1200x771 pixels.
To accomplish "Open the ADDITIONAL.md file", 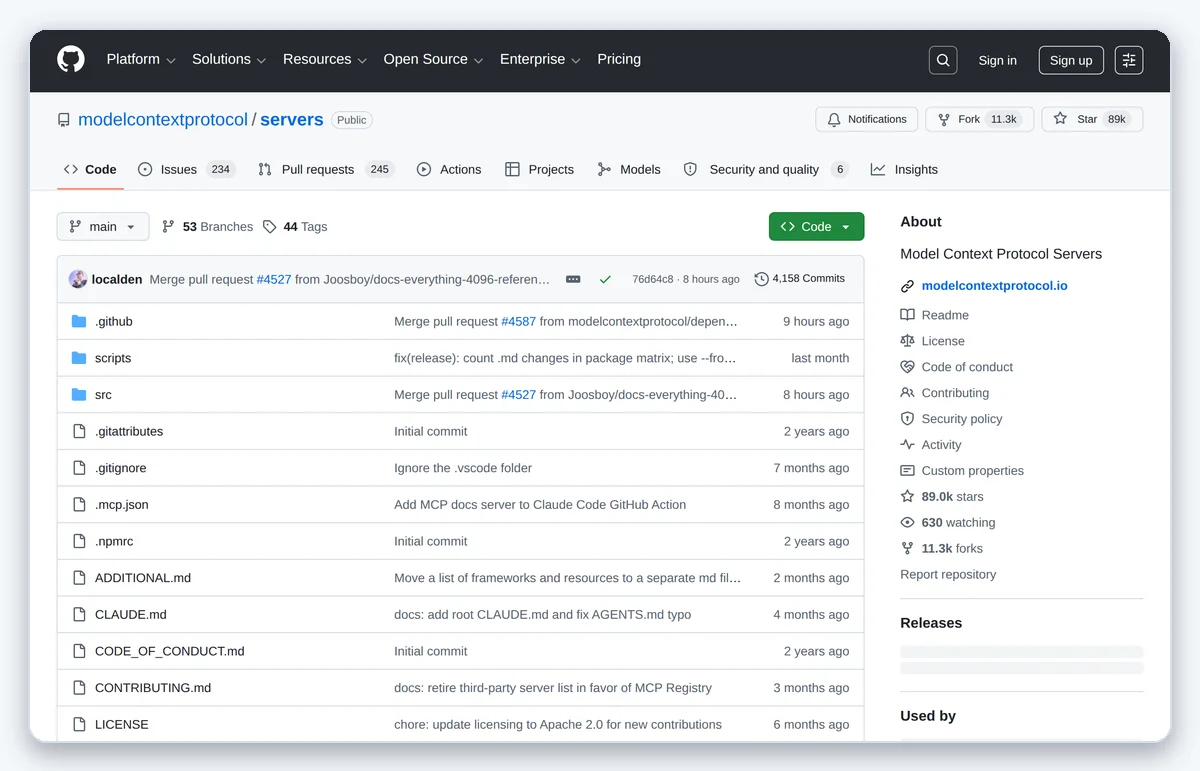I will point(143,578).
